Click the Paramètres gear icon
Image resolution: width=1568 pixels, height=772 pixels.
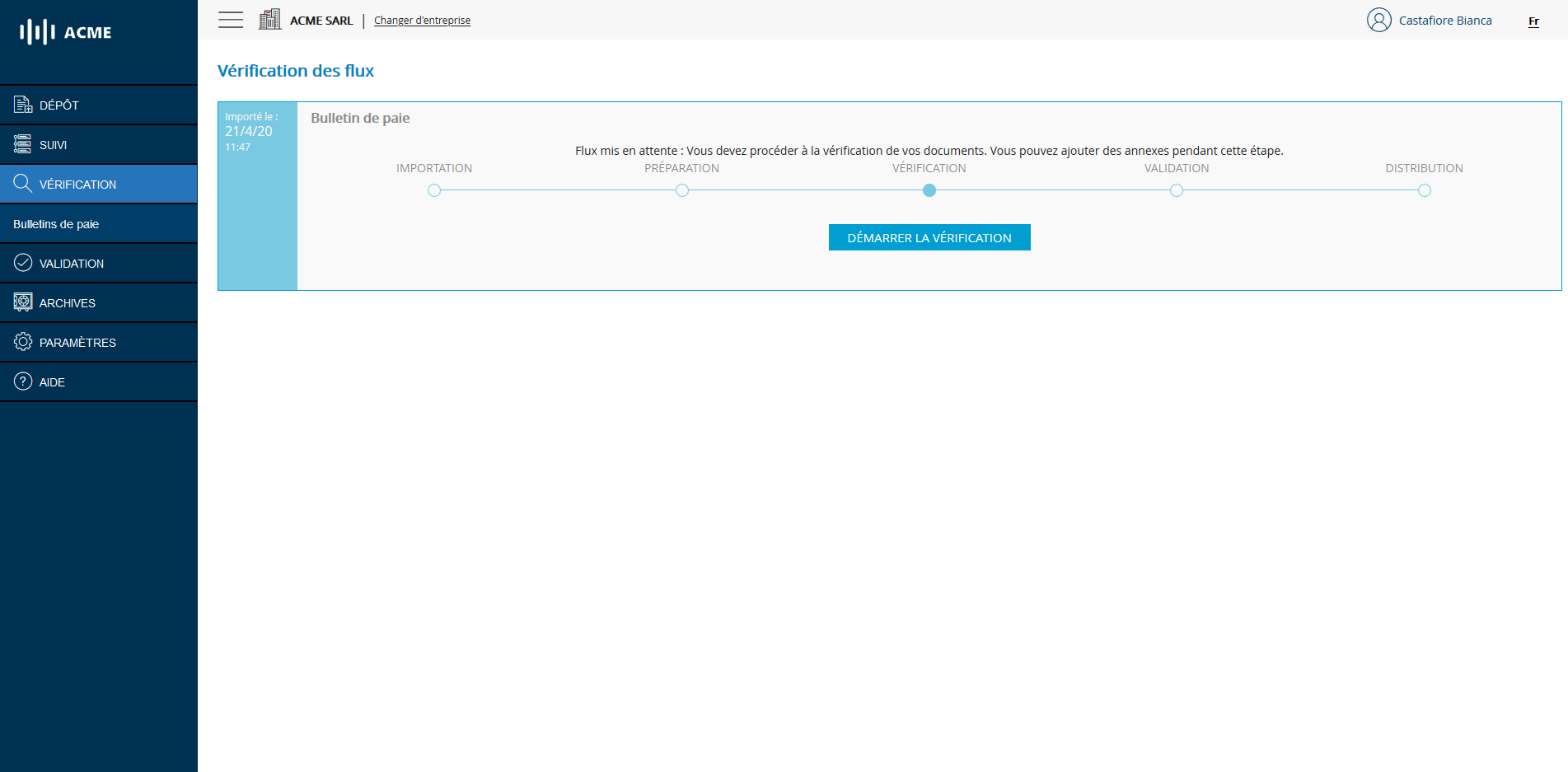click(23, 342)
